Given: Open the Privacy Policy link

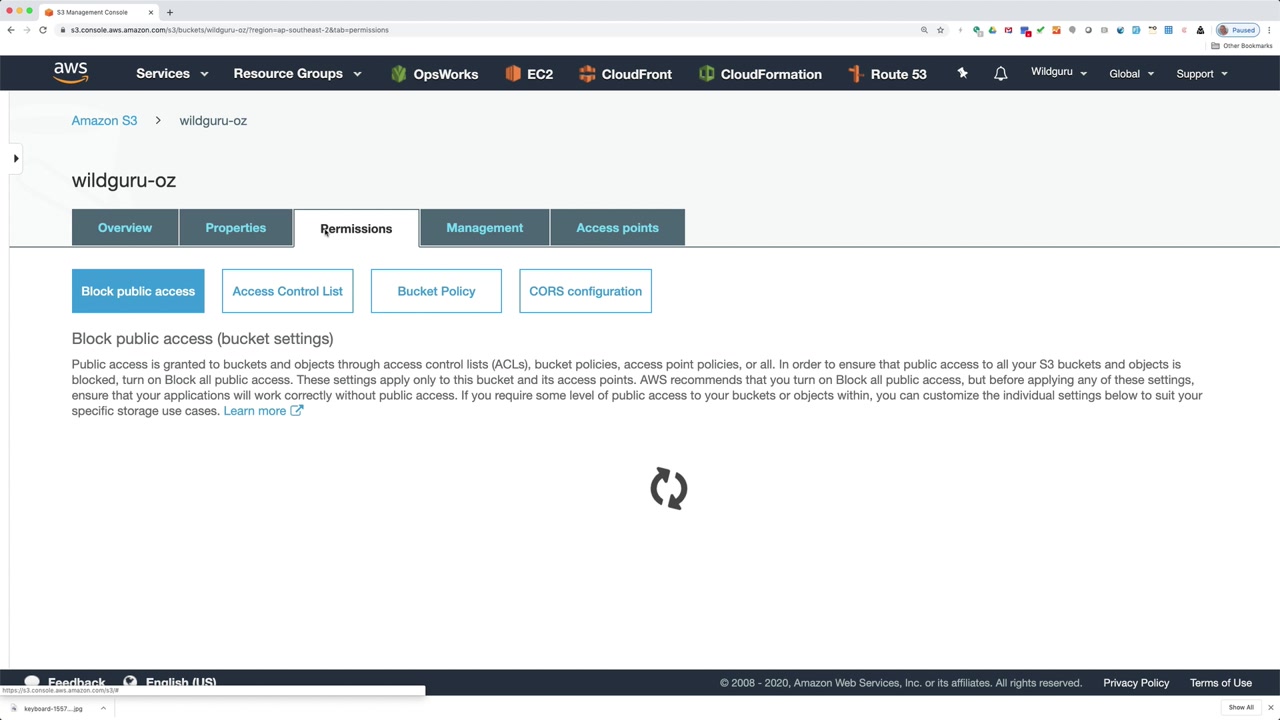Looking at the screenshot, I should pos(1136,683).
